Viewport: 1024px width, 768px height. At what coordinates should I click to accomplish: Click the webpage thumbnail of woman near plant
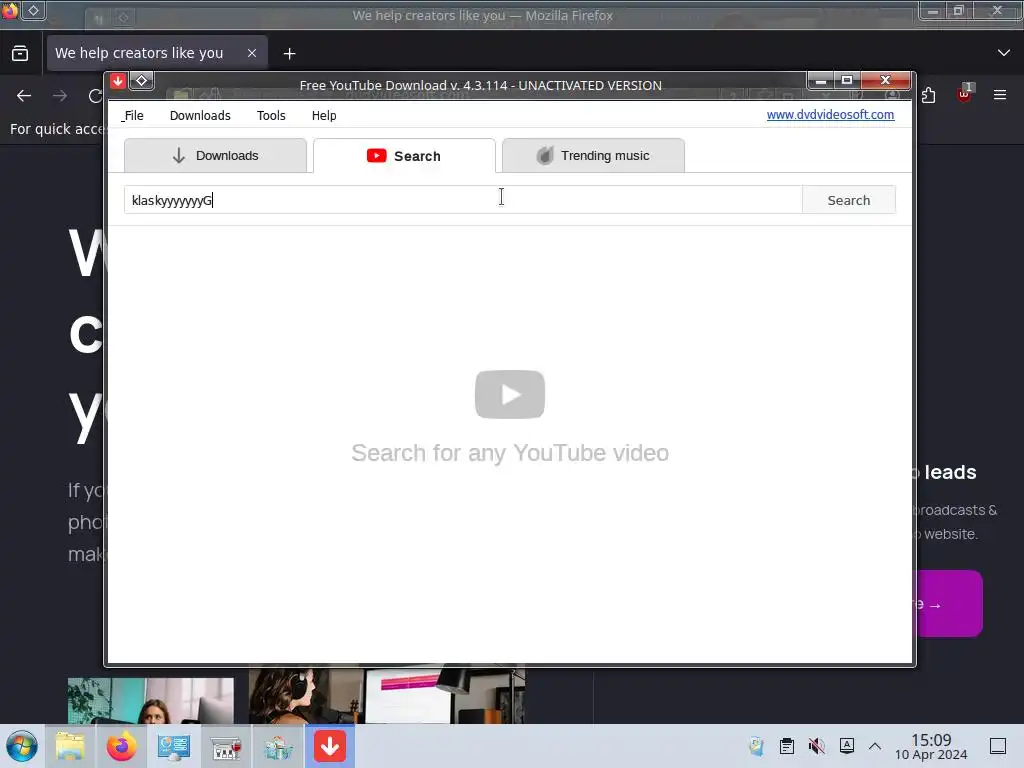[x=151, y=700]
